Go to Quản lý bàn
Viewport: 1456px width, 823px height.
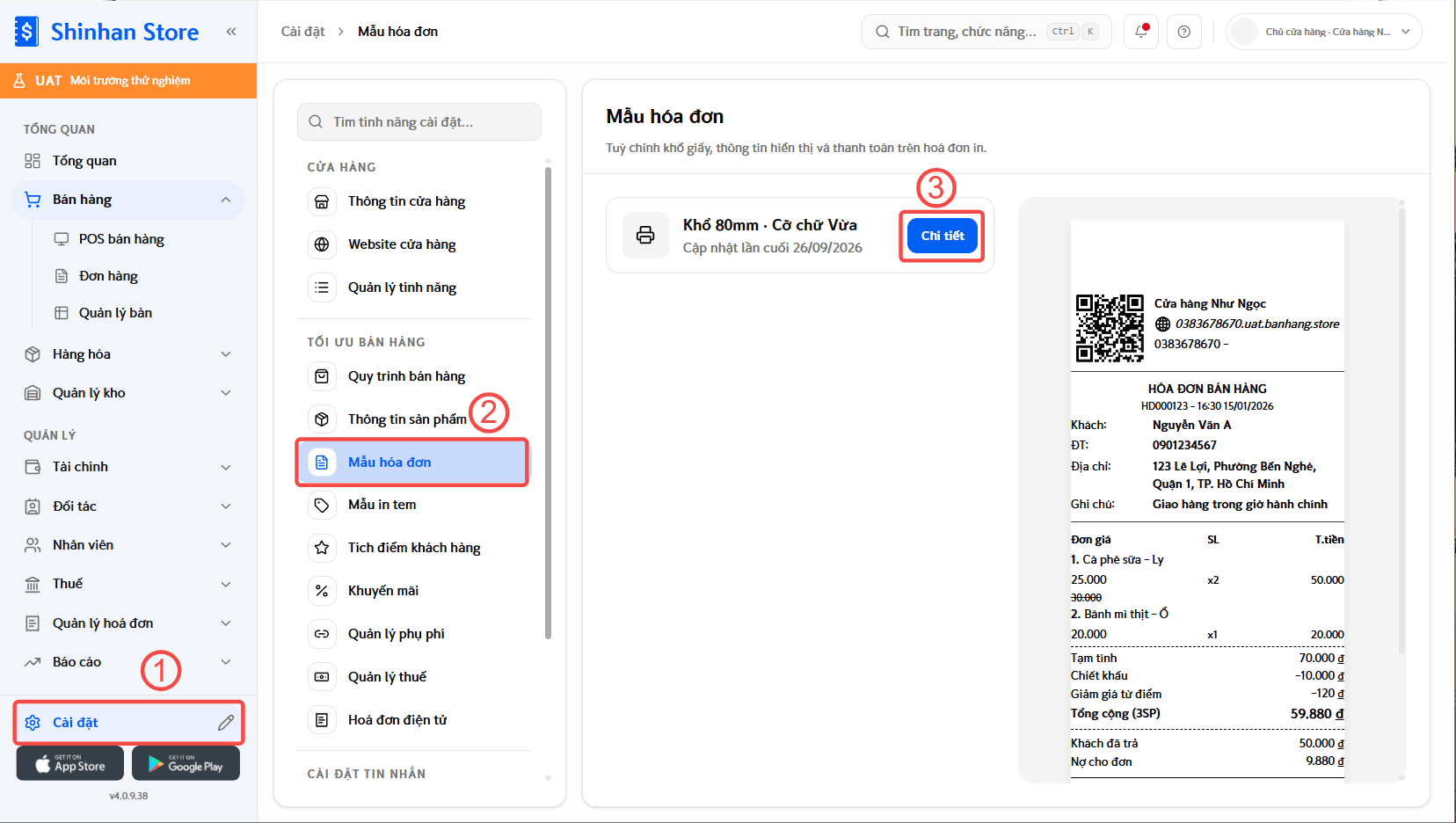pos(115,313)
